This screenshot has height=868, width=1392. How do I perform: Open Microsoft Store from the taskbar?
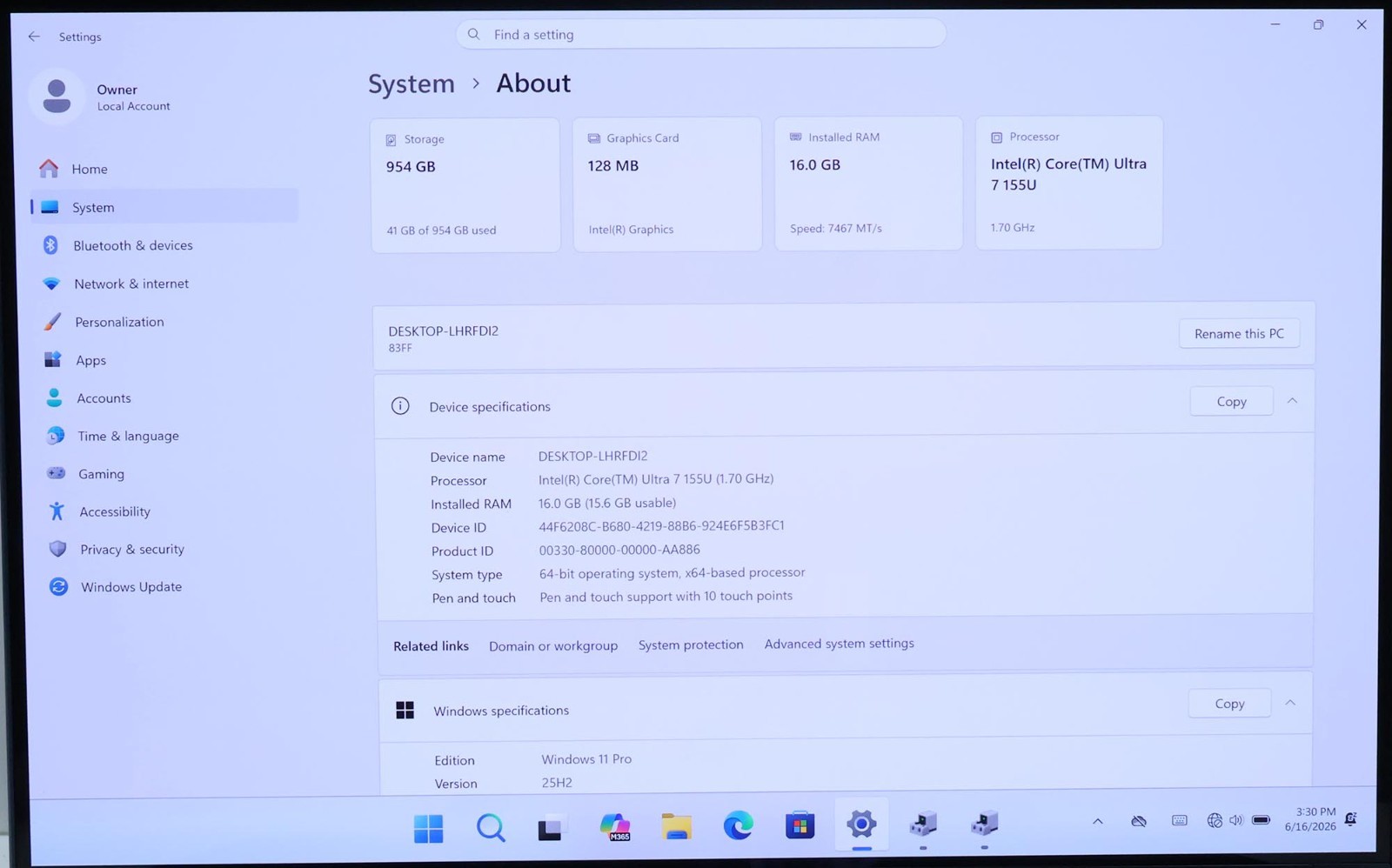click(x=800, y=825)
